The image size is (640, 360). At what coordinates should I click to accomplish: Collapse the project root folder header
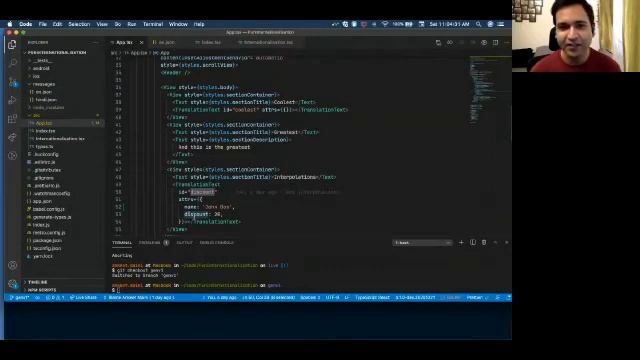coord(63,53)
